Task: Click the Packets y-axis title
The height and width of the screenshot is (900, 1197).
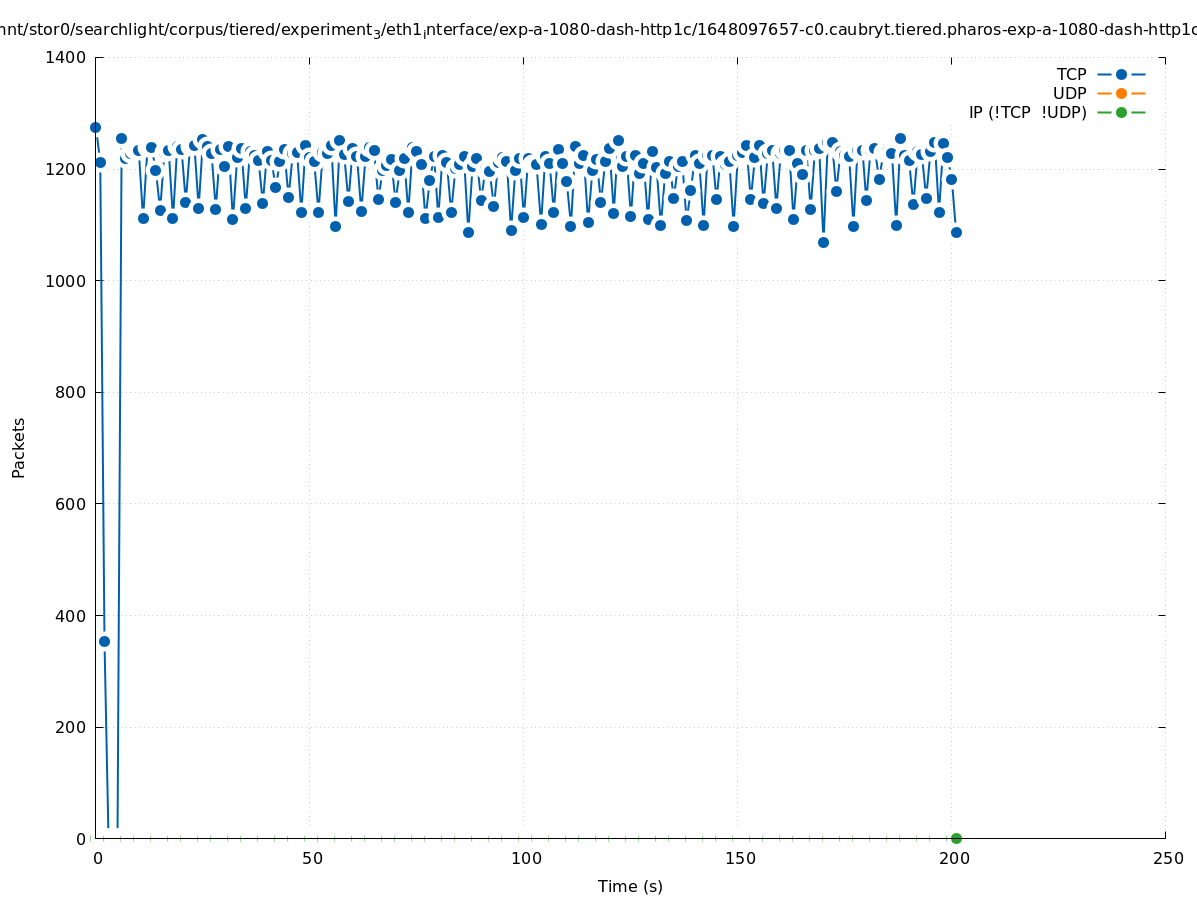Action: (19, 448)
